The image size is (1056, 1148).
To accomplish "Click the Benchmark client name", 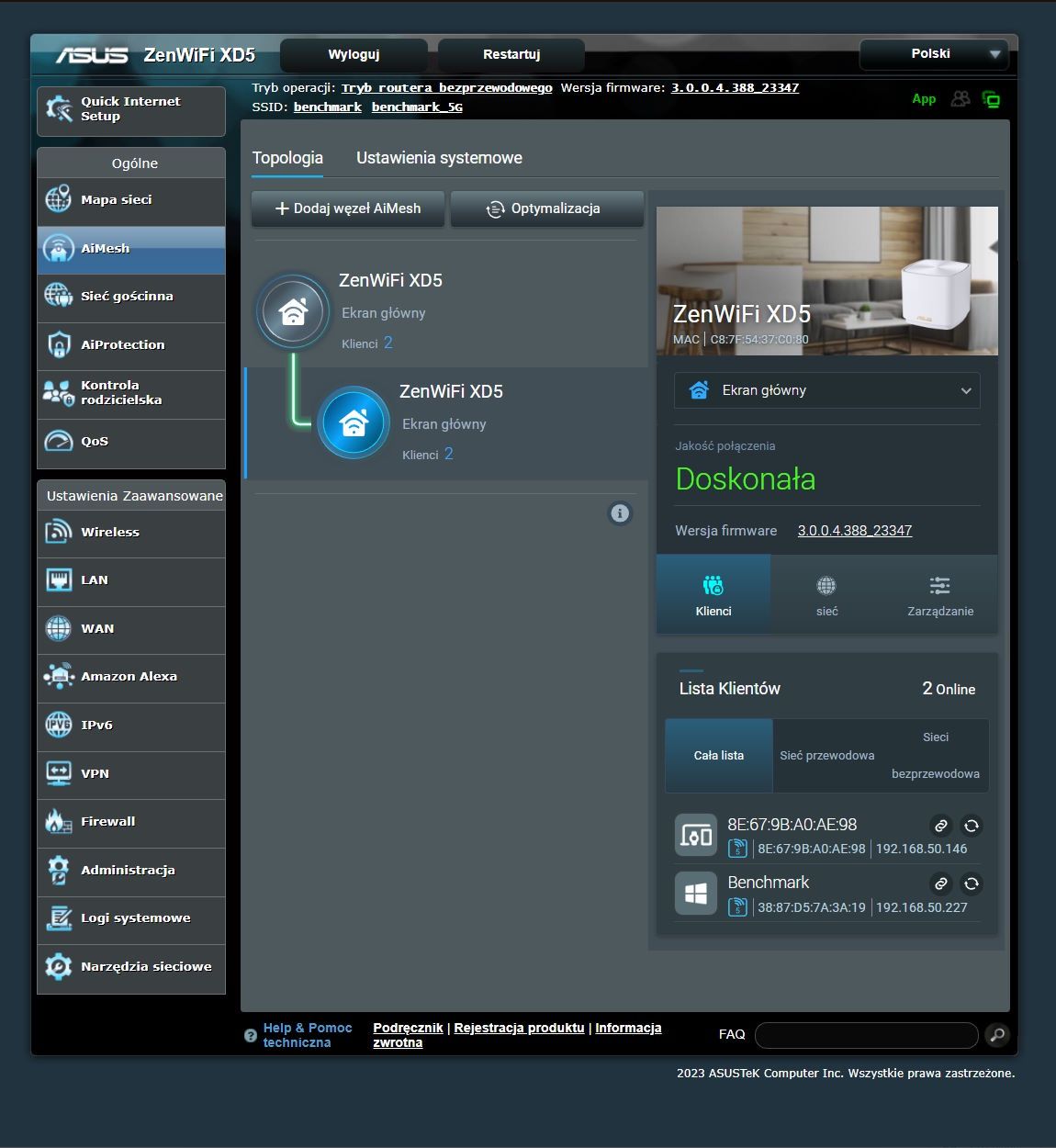I will (769, 883).
